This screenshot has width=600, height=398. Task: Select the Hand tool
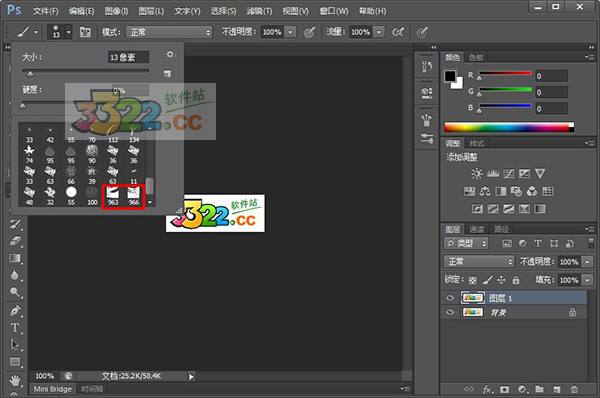point(15,381)
